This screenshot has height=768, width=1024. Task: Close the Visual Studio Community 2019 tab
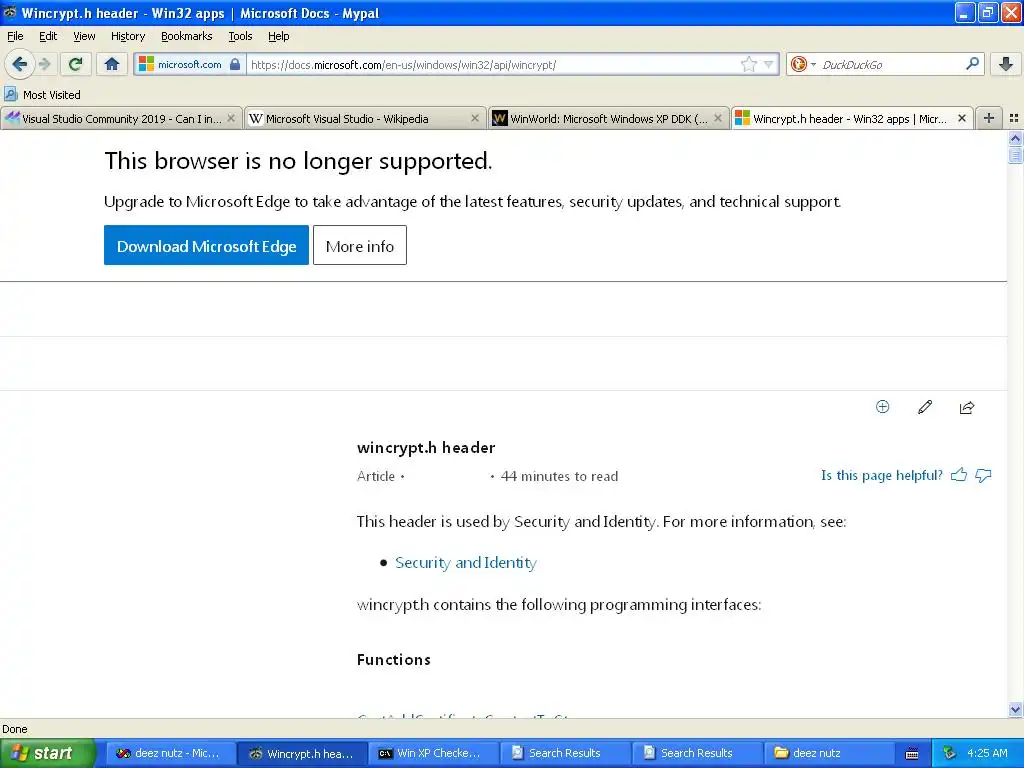(231, 118)
